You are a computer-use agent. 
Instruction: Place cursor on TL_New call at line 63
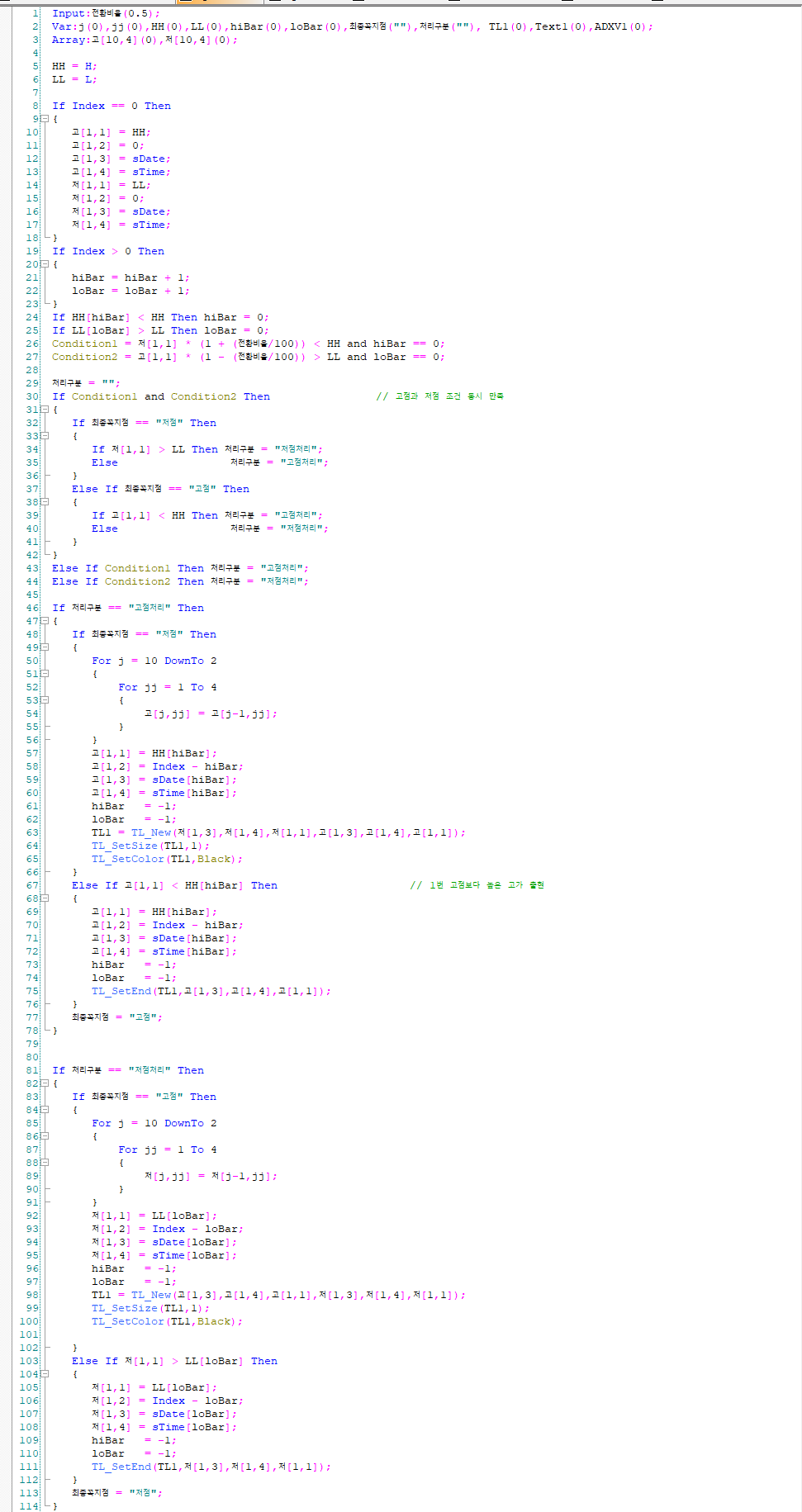tap(150, 832)
